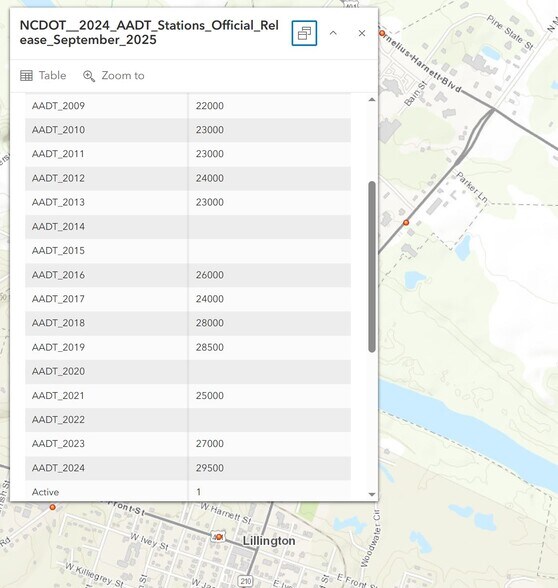Click the AADT_2016 field row

[x=188, y=275]
